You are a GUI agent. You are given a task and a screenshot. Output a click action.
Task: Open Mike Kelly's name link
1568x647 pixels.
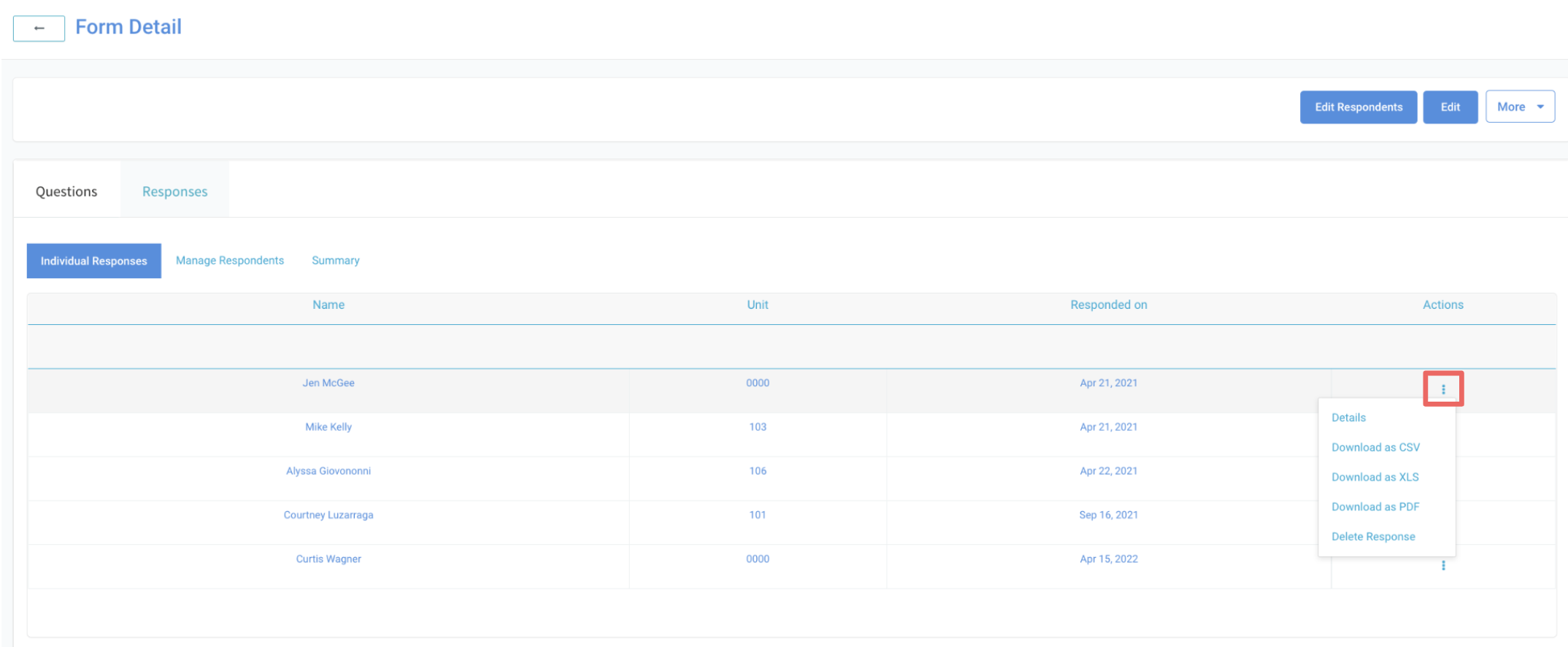coord(328,426)
